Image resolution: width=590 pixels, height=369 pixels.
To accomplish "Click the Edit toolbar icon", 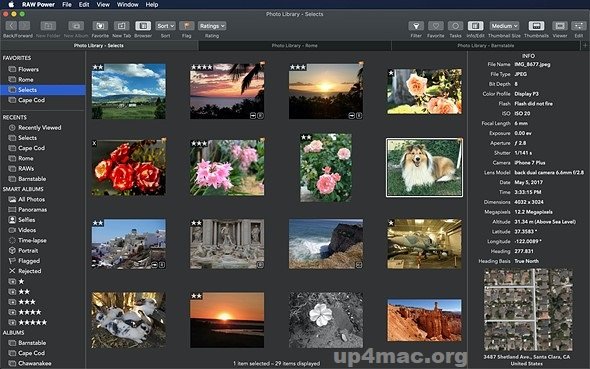I will (x=578, y=26).
